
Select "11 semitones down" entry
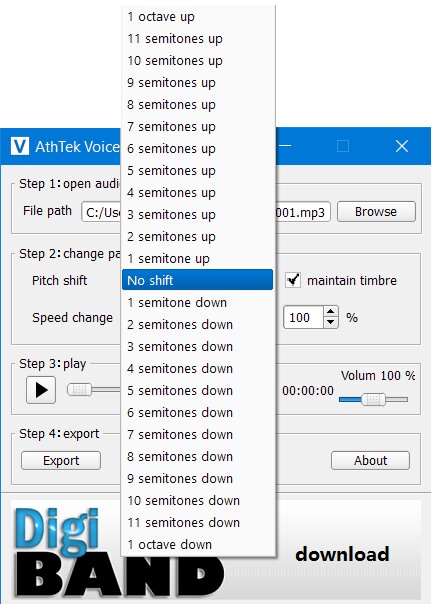(x=197, y=522)
